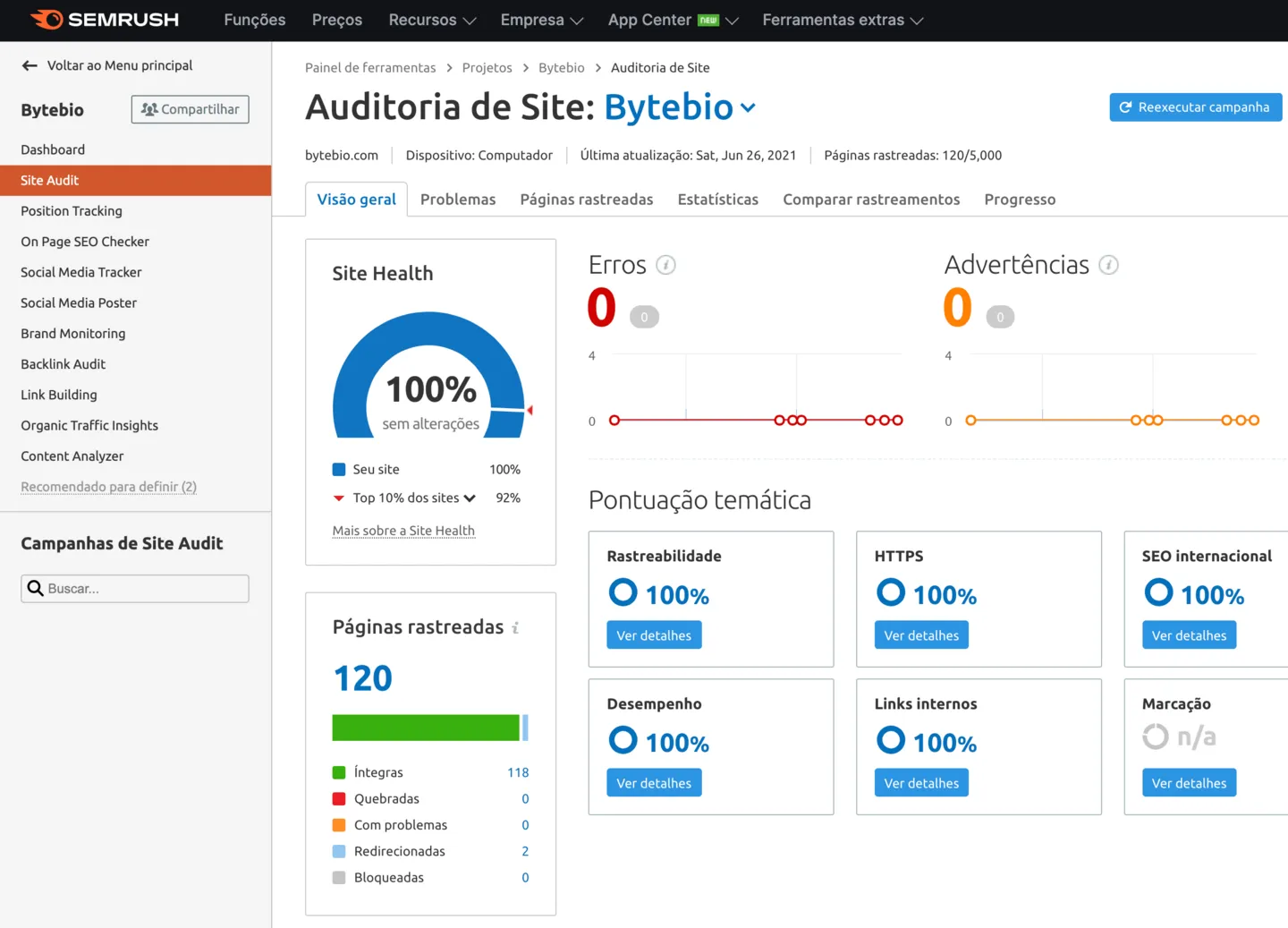Click the Compartilhar button
Viewport: 1288px width, 928px height.
pos(191,109)
